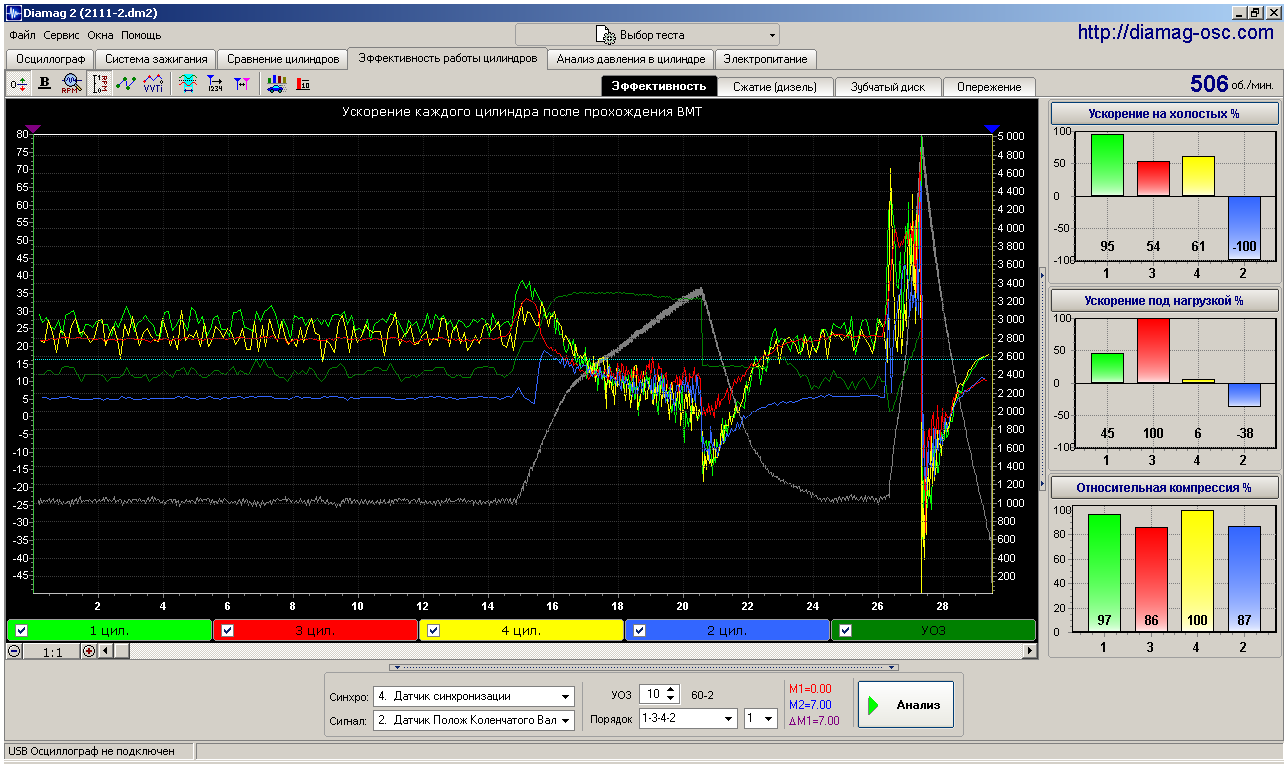Click the УОЗ value field showing 10

(653, 694)
